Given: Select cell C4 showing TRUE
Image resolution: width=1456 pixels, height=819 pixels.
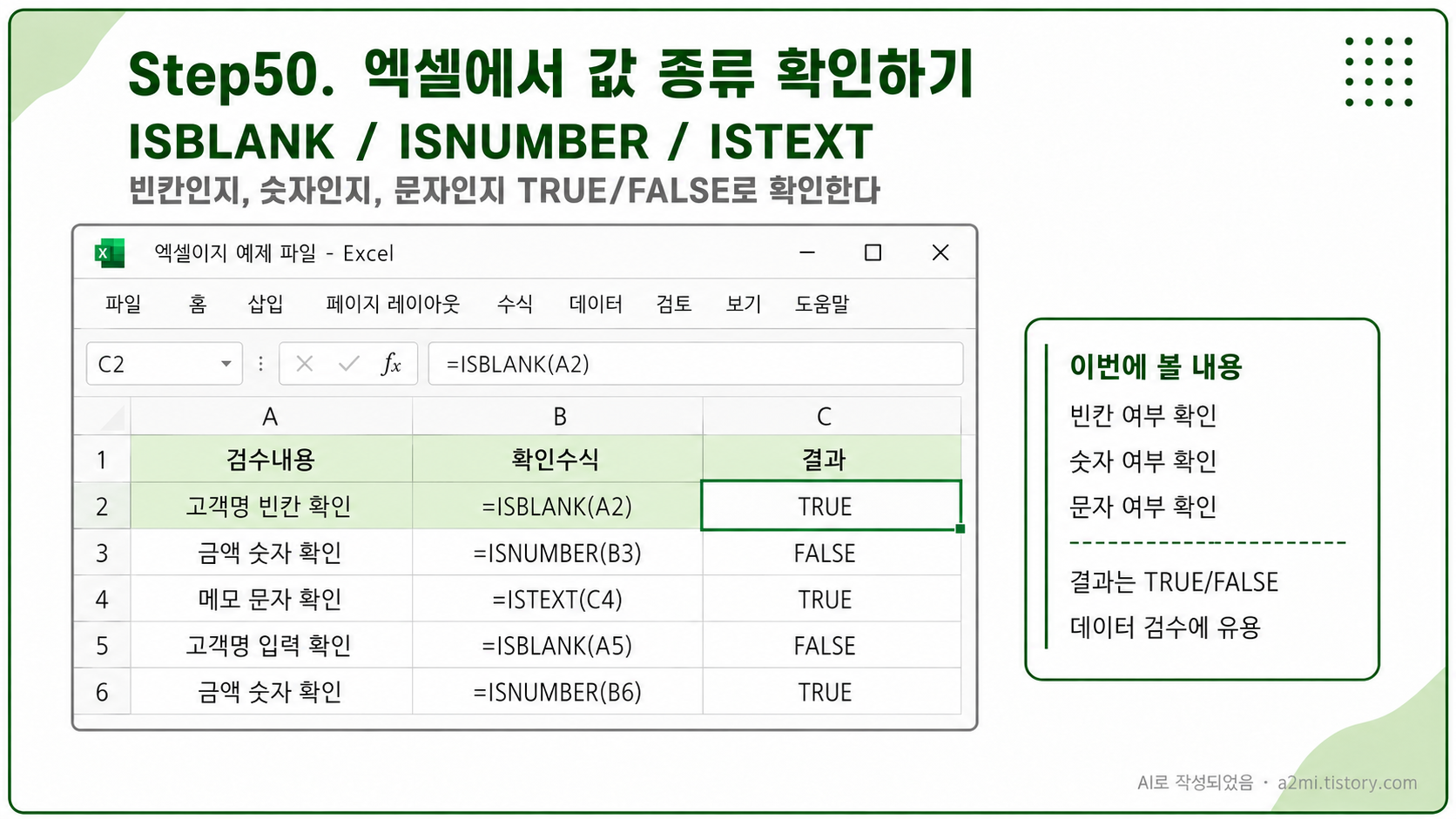Looking at the screenshot, I should (832, 599).
